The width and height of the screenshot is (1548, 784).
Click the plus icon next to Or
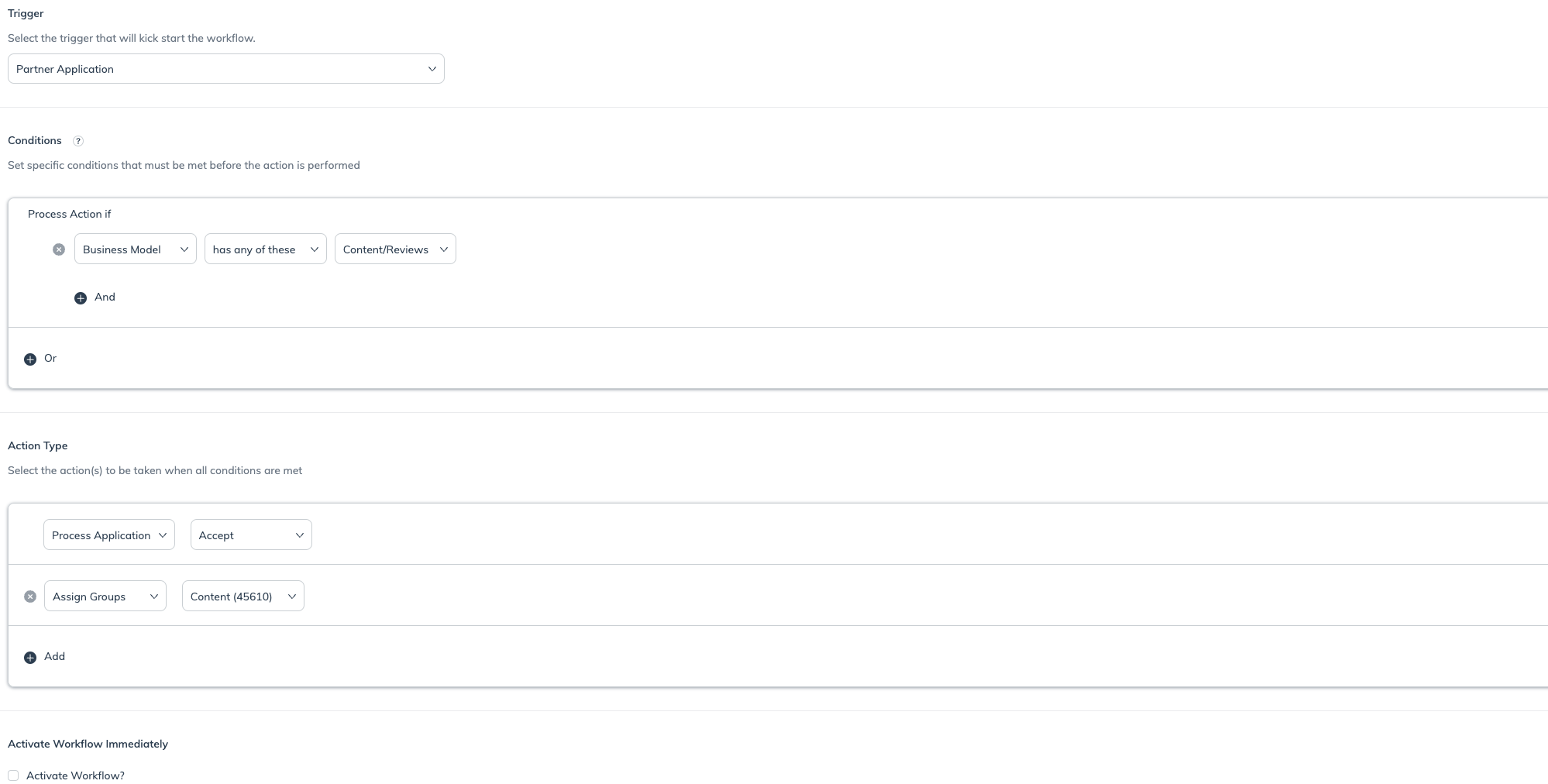tap(30, 359)
